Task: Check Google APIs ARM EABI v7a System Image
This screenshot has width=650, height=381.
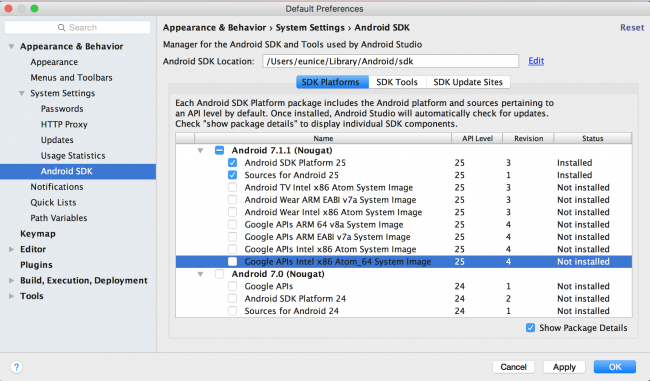Action: click(x=233, y=237)
